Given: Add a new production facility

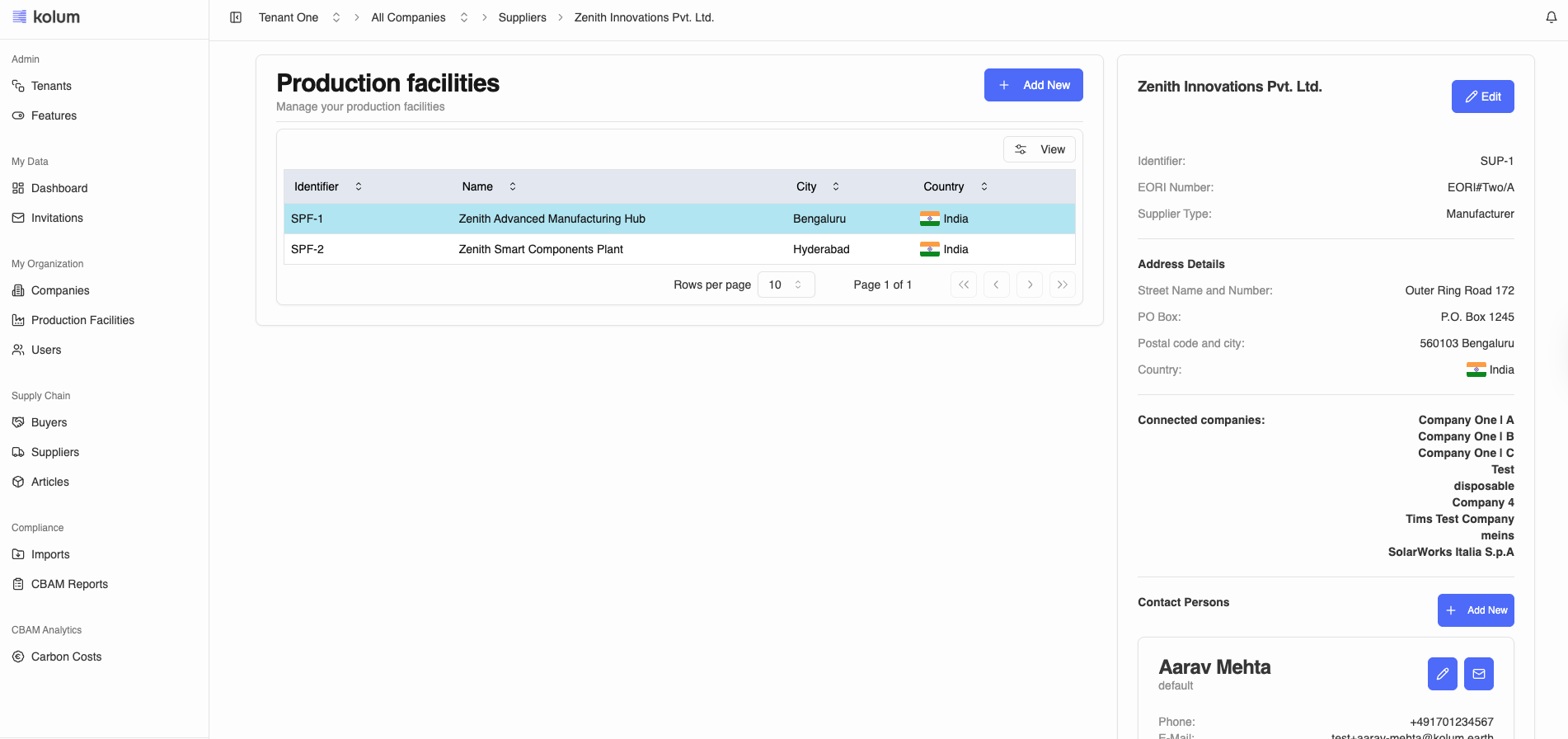Looking at the screenshot, I should point(1033,85).
